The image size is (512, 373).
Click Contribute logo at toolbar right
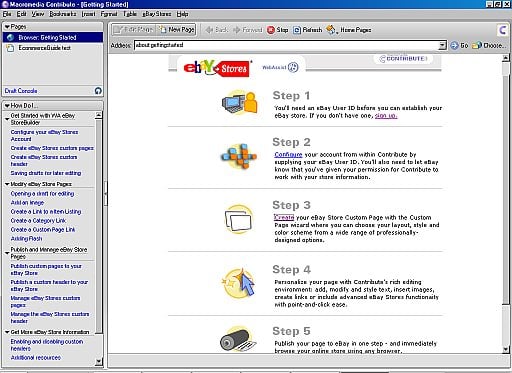pos(502,30)
